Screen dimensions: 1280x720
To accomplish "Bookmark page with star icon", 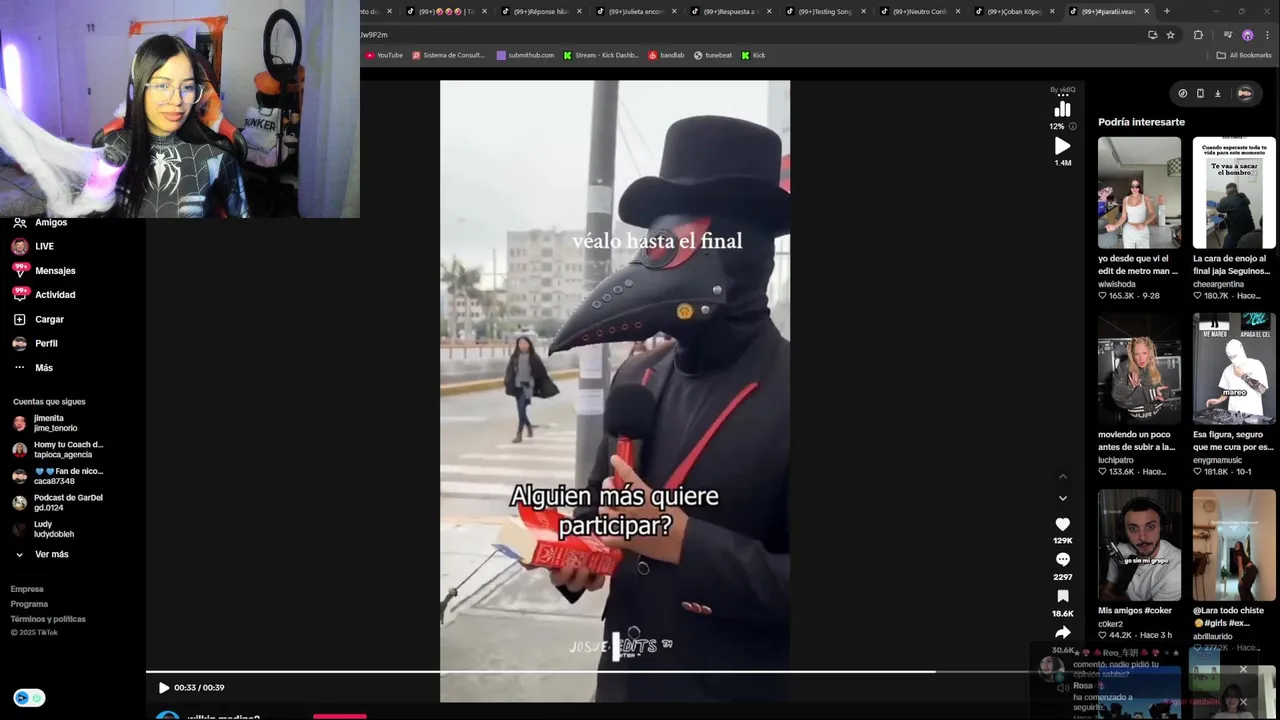I will pos(1169,35).
